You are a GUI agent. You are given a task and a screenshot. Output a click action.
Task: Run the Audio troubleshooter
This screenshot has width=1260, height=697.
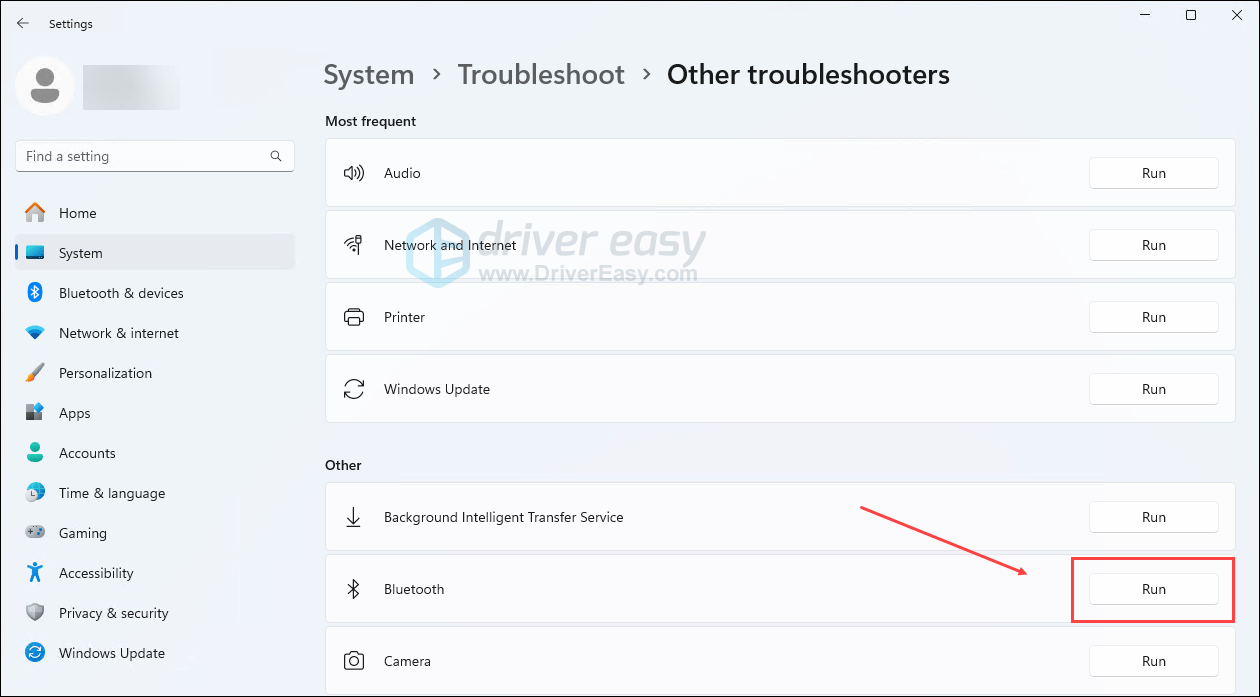click(1153, 173)
